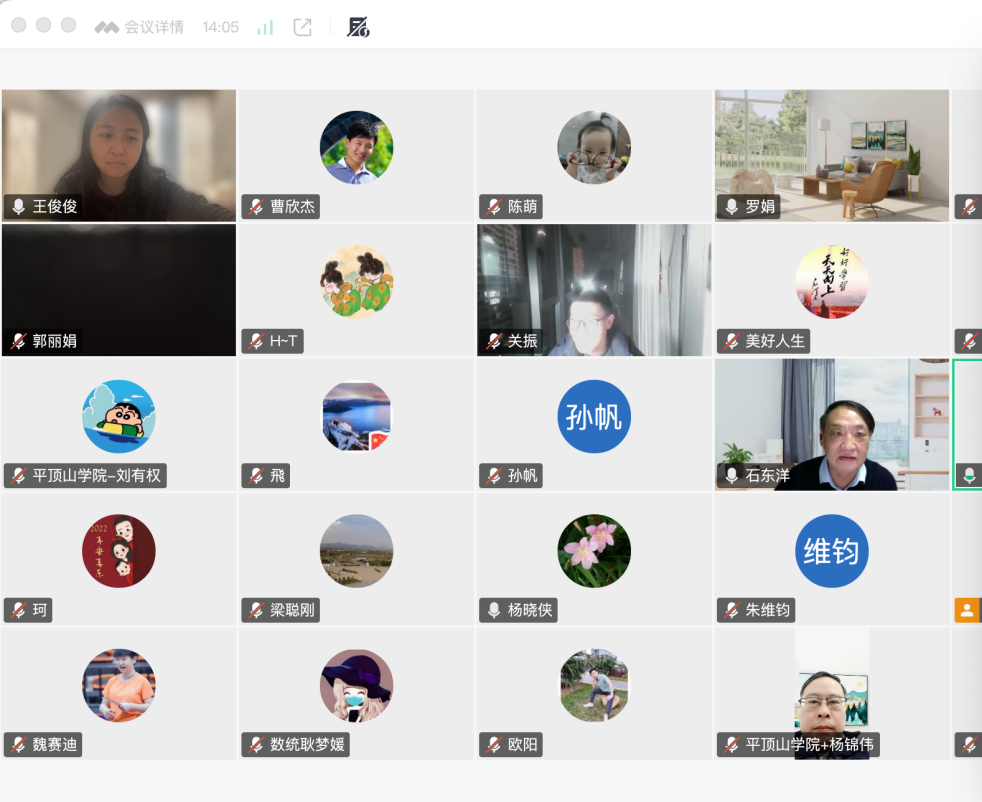Click the microphone icon beside 石东洋
Viewport: 982px width, 802px height.
pos(731,476)
